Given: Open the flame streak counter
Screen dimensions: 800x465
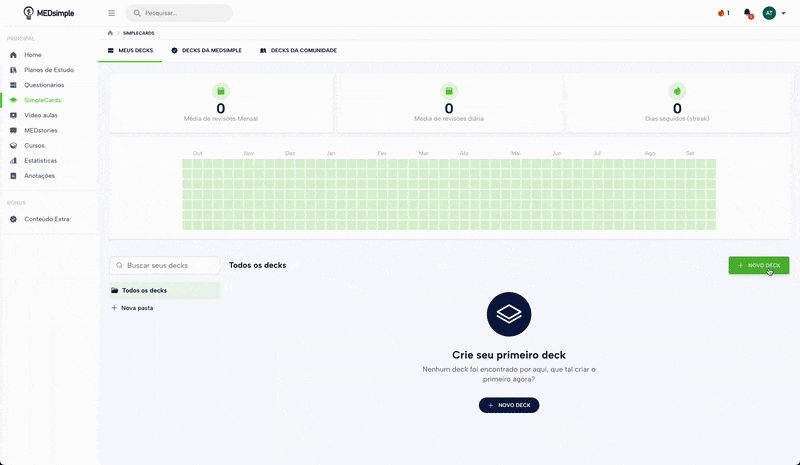Looking at the screenshot, I should [723, 13].
